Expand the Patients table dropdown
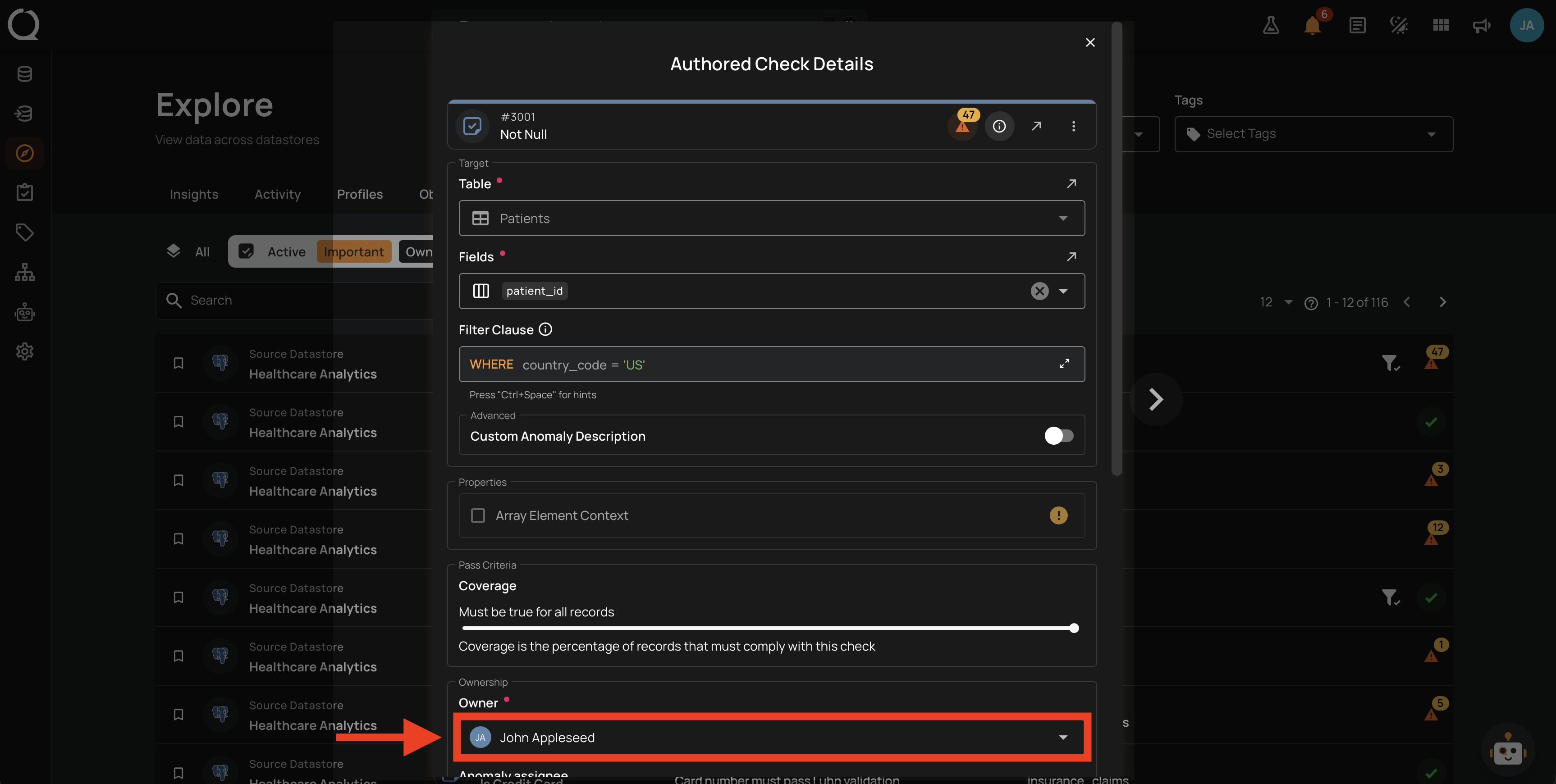 tap(771, 218)
